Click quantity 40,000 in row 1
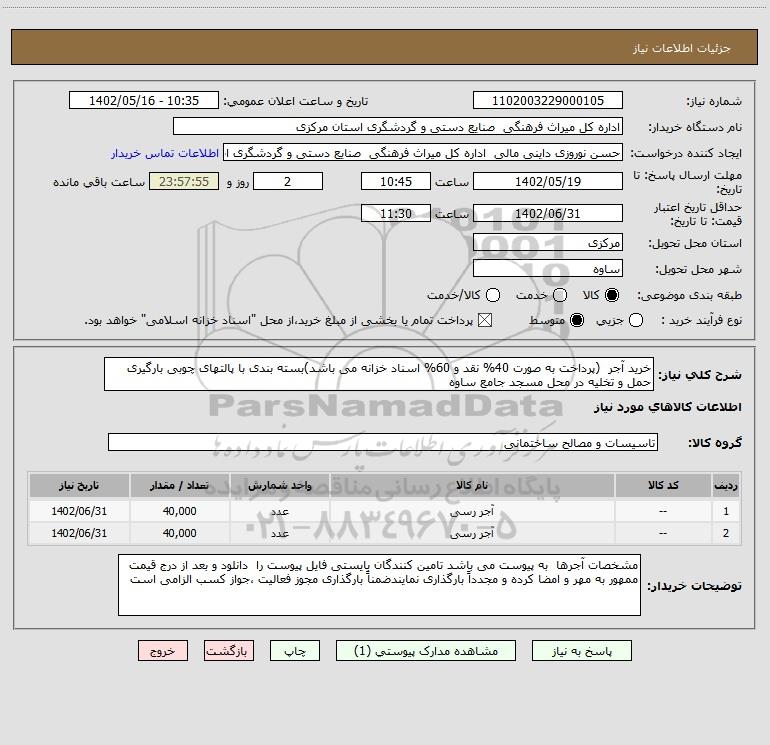Image resolution: width=770 pixels, height=745 pixels. tap(180, 511)
